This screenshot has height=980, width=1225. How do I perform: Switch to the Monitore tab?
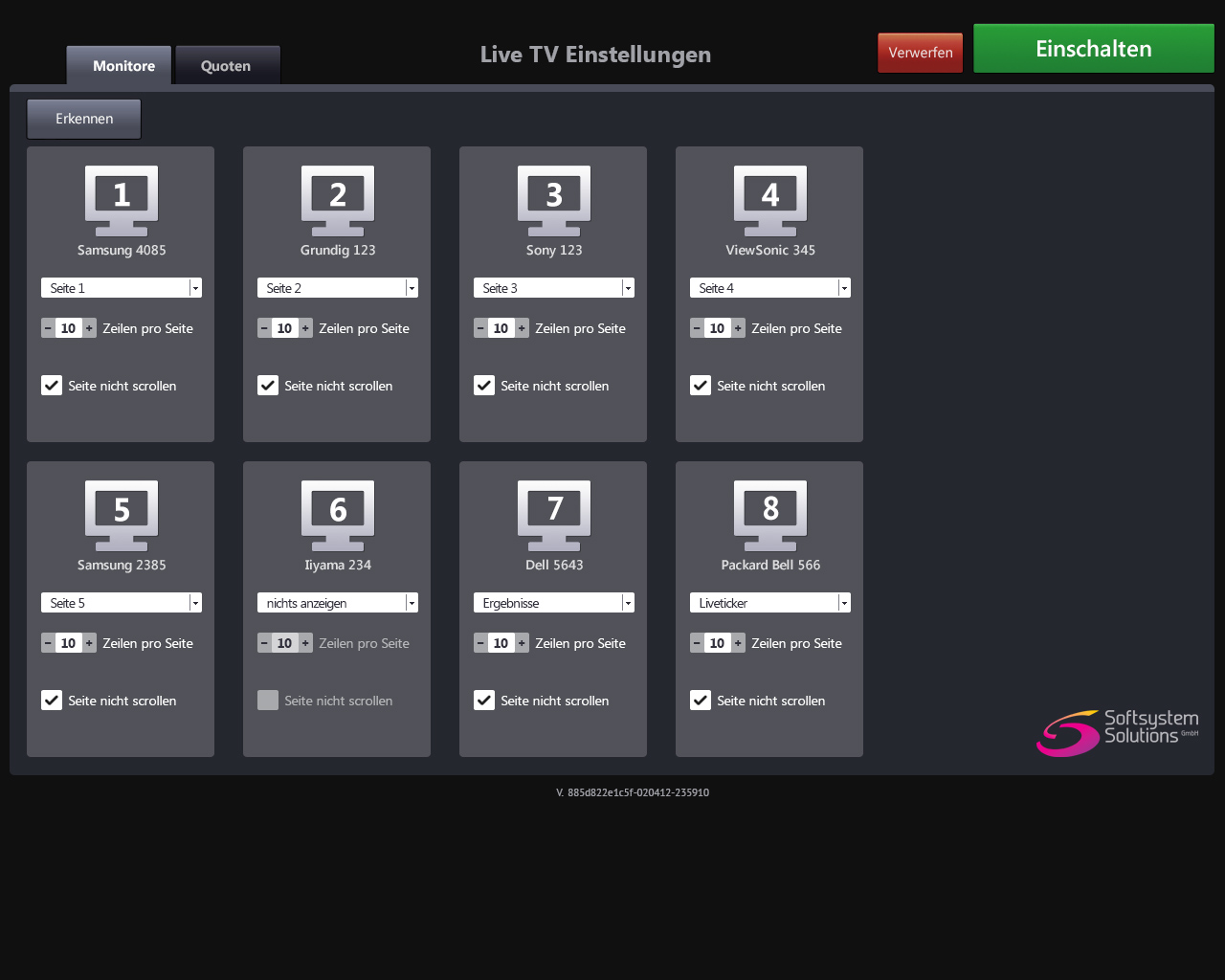point(119,66)
